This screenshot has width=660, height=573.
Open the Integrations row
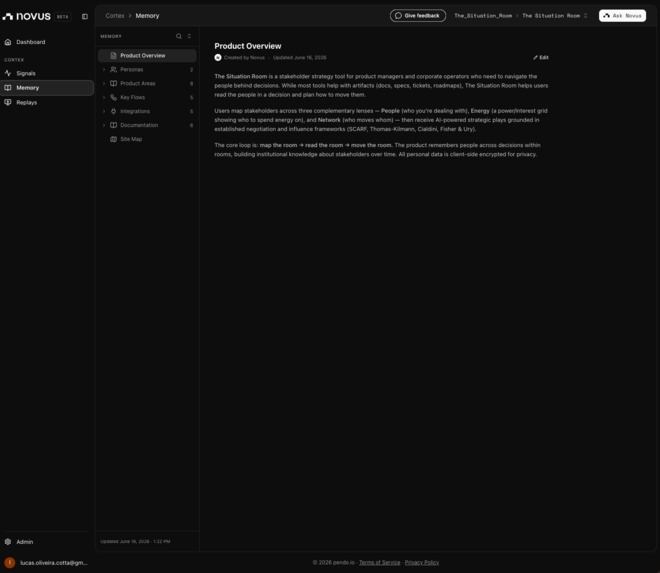(x=147, y=111)
